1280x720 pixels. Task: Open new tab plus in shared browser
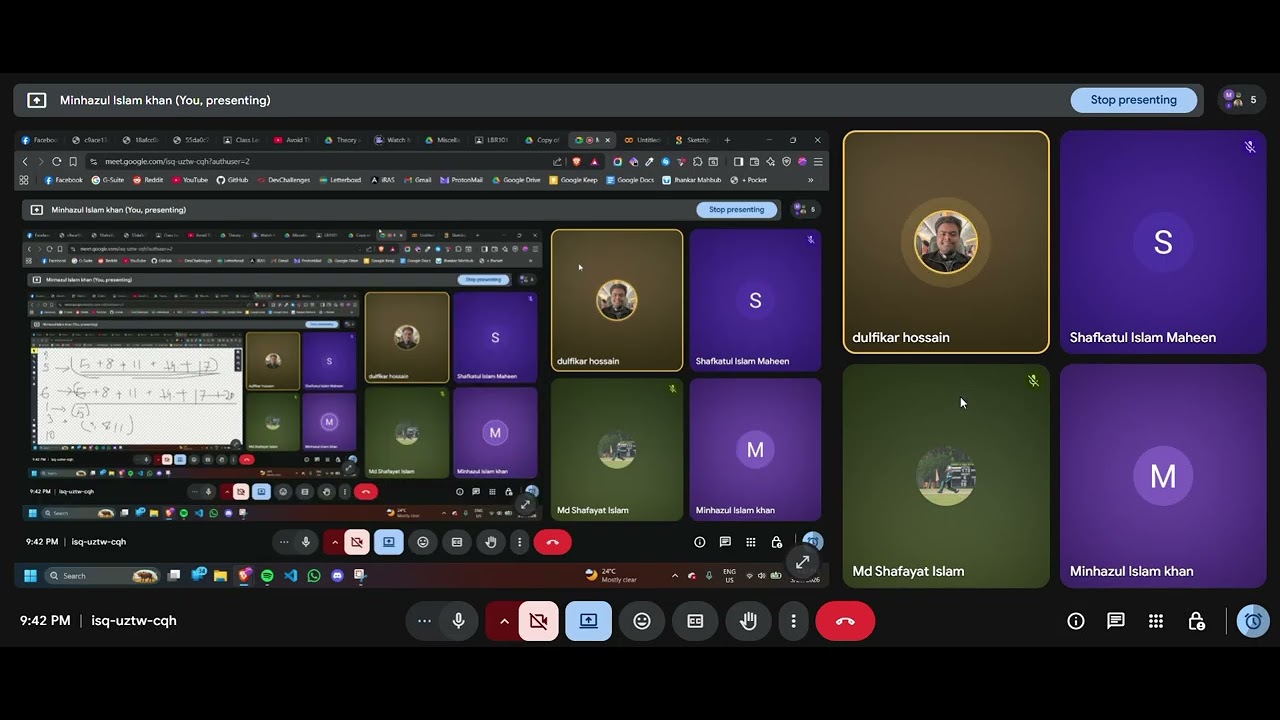[x=727, y=140]
